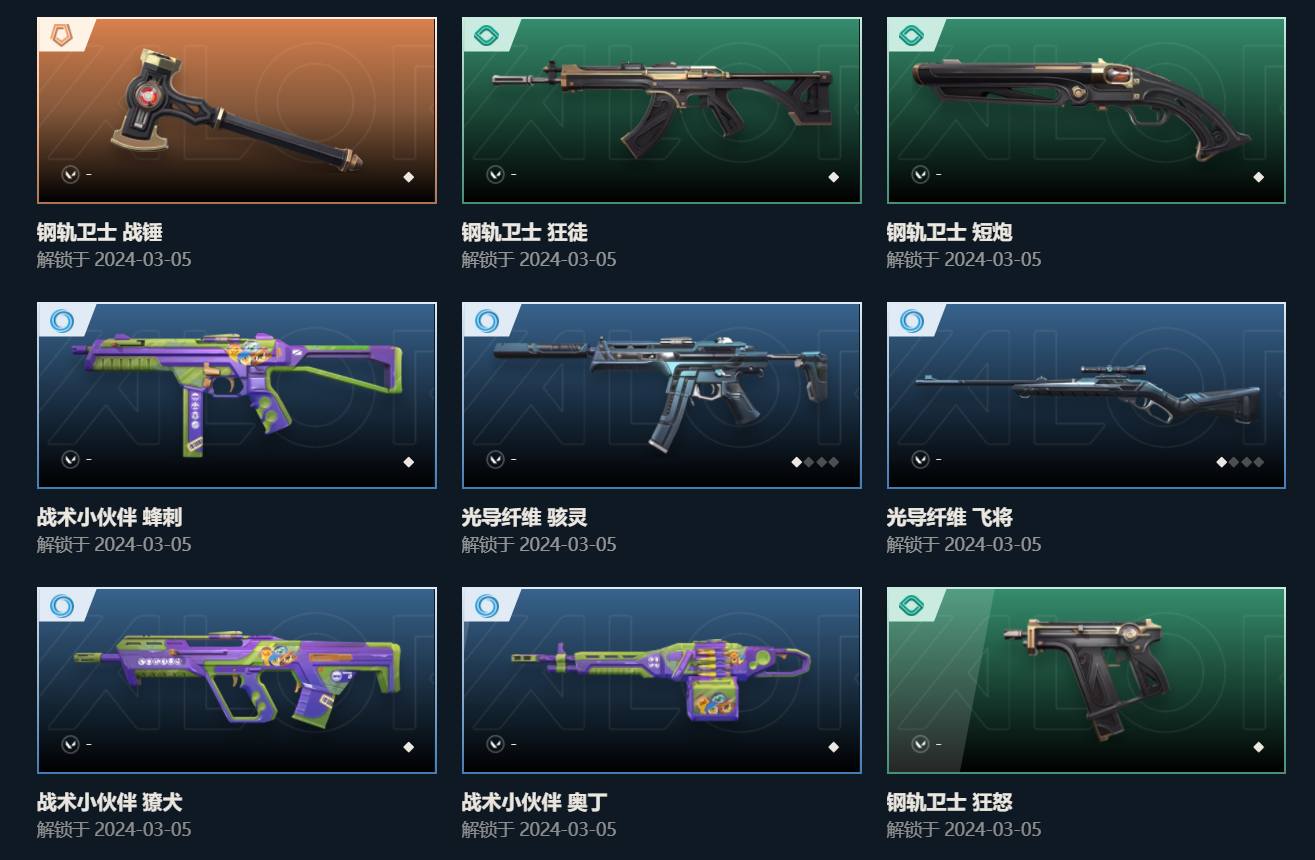Click the 钢轨卫士 短炮 title text
The image size is (1315, 860).
949,232
